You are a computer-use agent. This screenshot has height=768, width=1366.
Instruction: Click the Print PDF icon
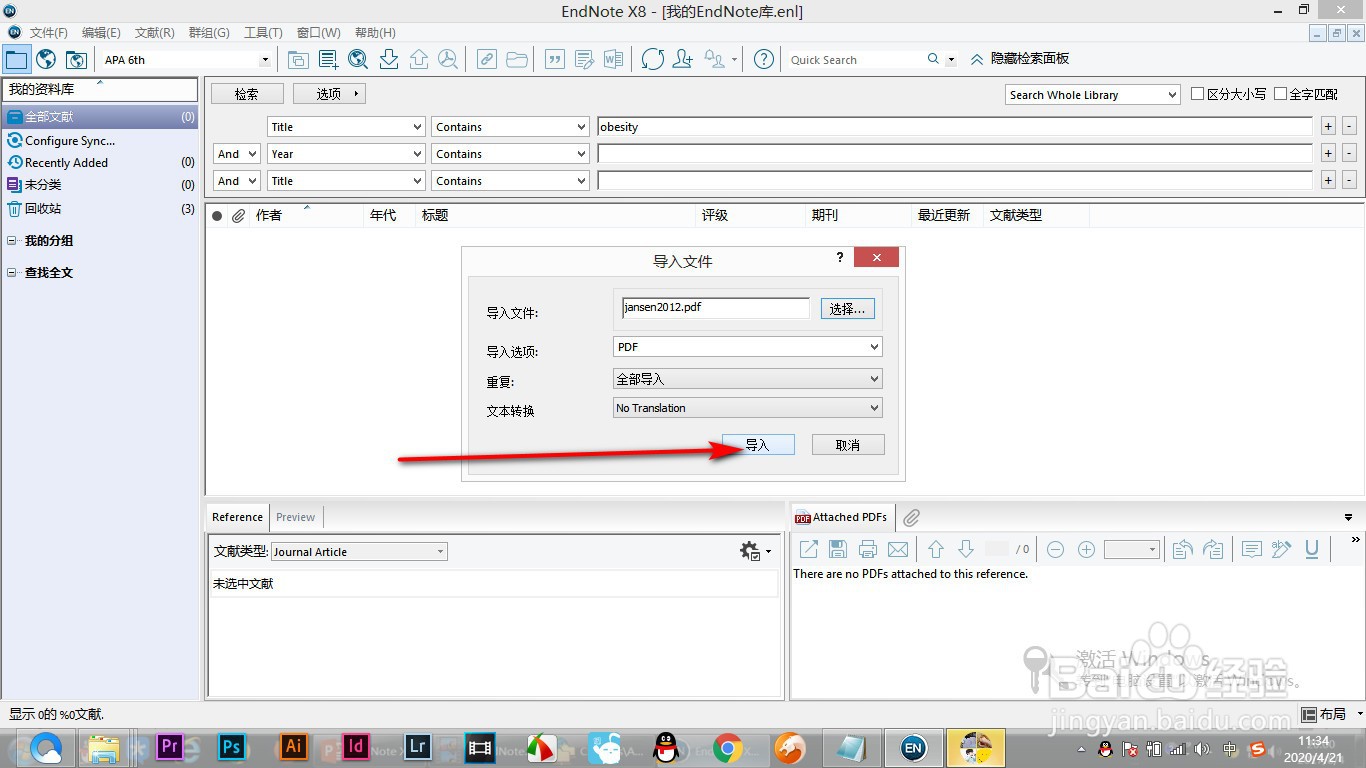pos(868,549)
